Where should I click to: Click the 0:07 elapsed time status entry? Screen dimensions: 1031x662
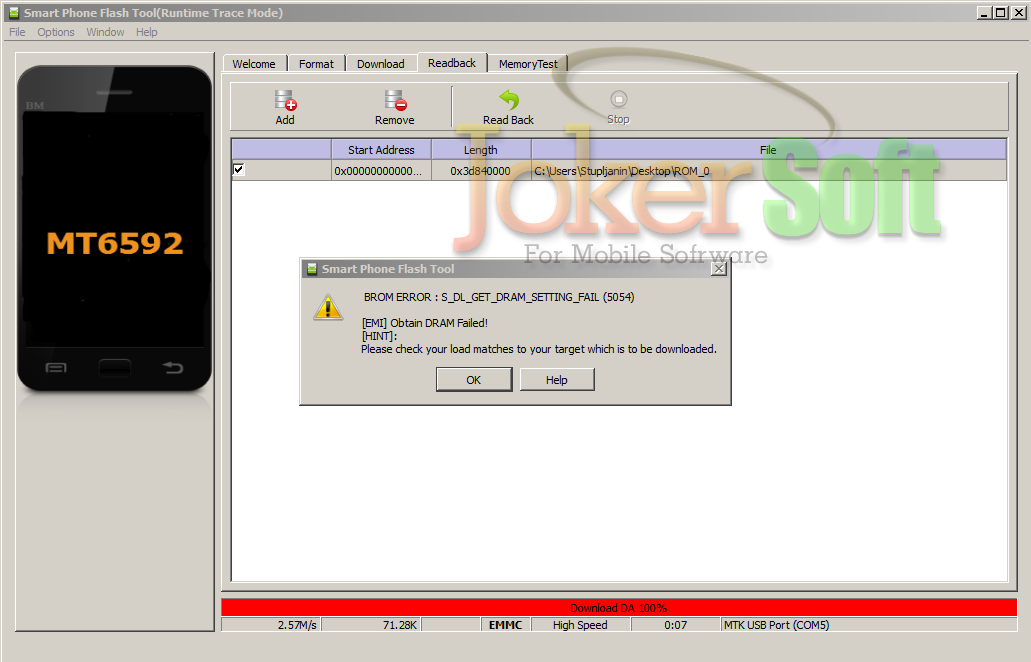676,625
